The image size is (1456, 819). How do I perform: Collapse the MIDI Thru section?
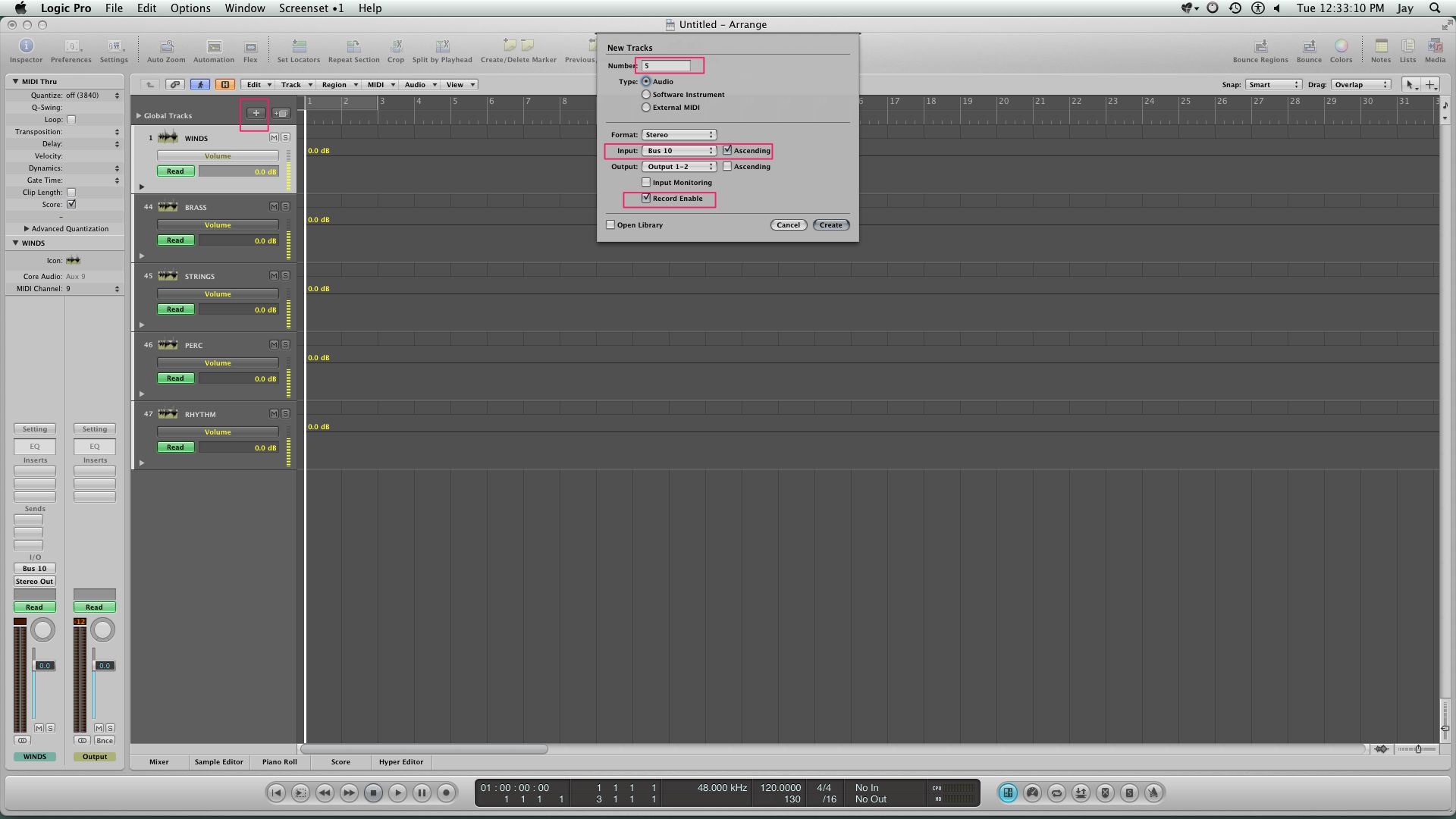point(15,81)
